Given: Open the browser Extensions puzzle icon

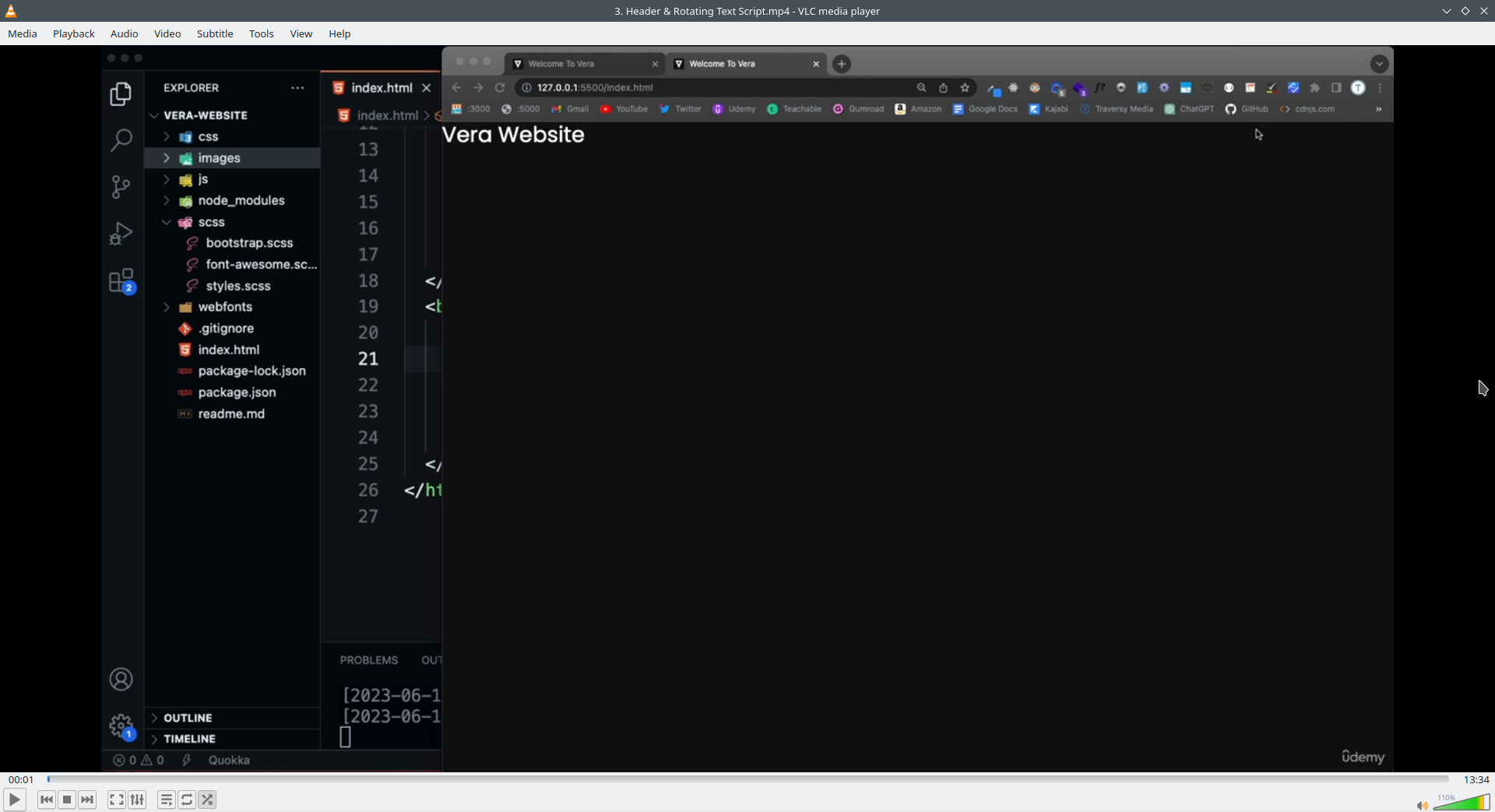Looking at the screenshot, I should [1315, 88].
